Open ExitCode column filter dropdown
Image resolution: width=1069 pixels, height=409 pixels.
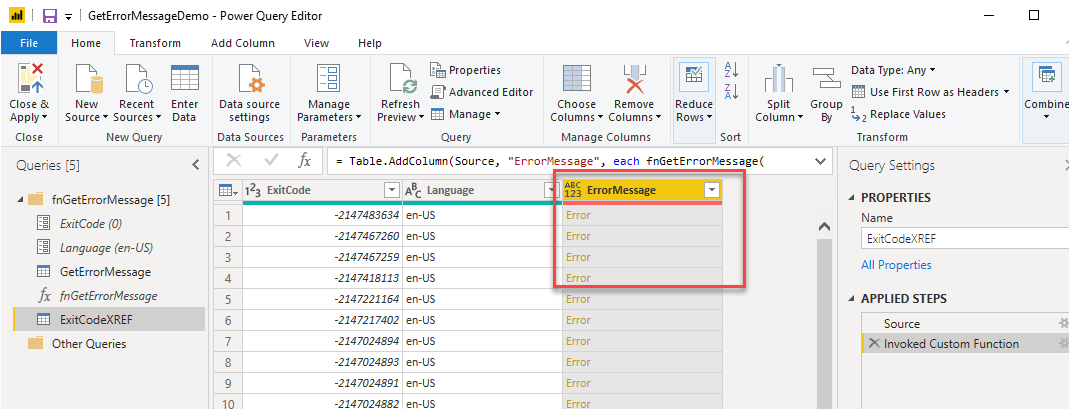tap(392, 190)
